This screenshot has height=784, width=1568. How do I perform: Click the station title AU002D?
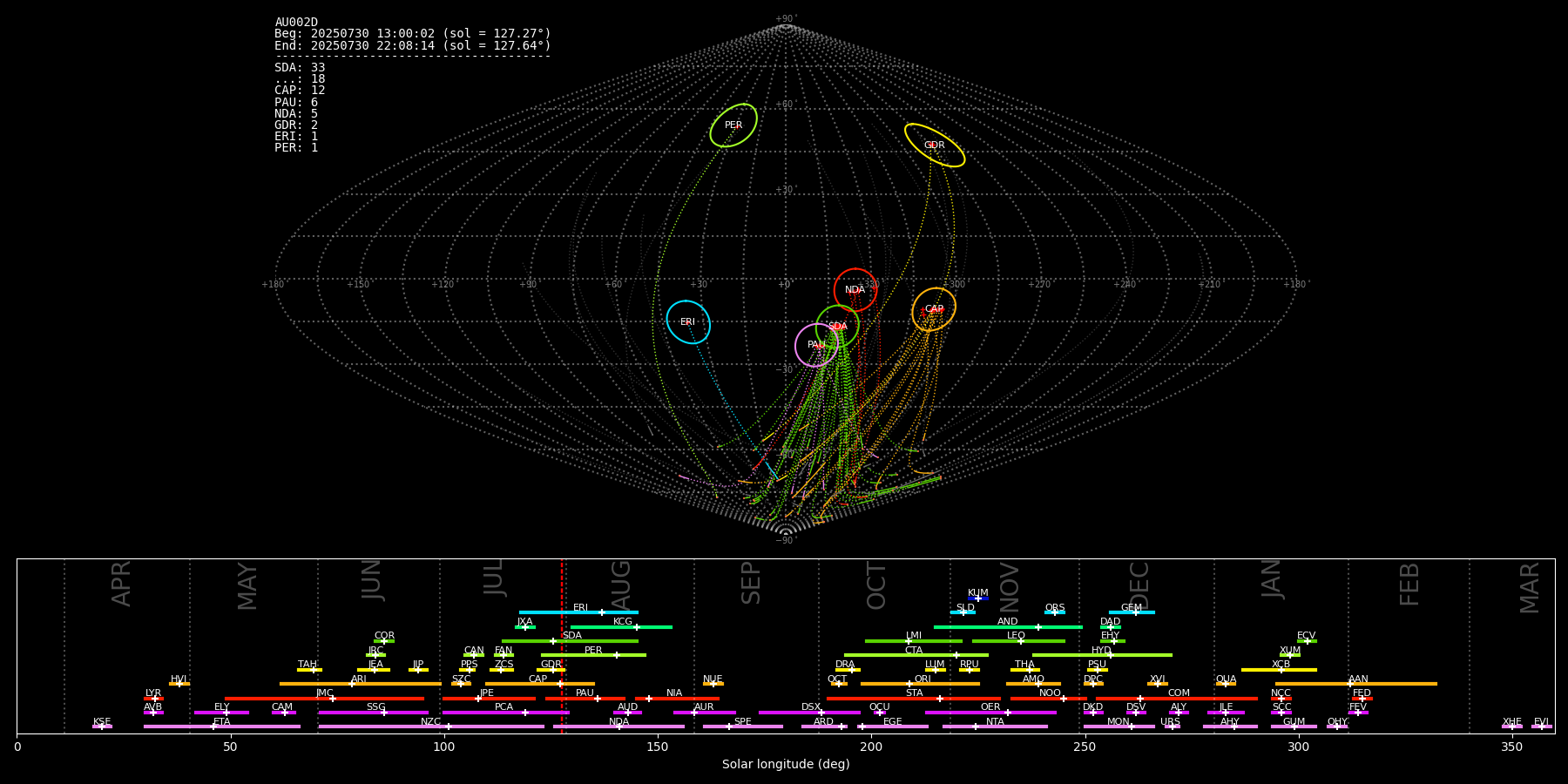coord(296,22)
